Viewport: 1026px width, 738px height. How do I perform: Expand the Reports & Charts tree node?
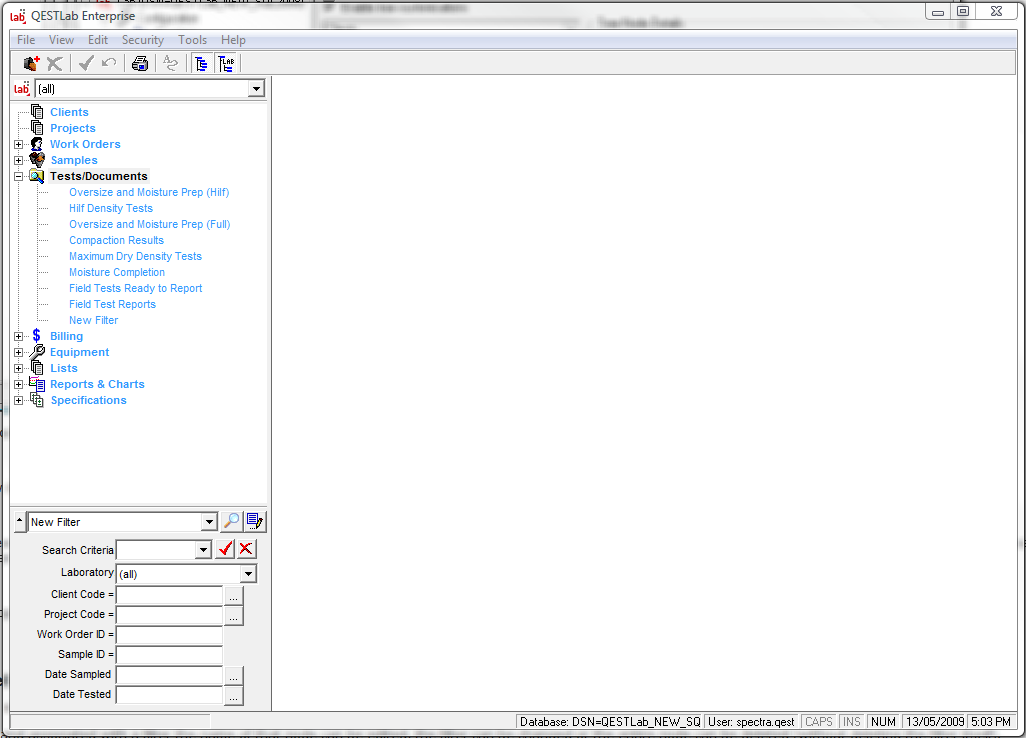(18, 384)
